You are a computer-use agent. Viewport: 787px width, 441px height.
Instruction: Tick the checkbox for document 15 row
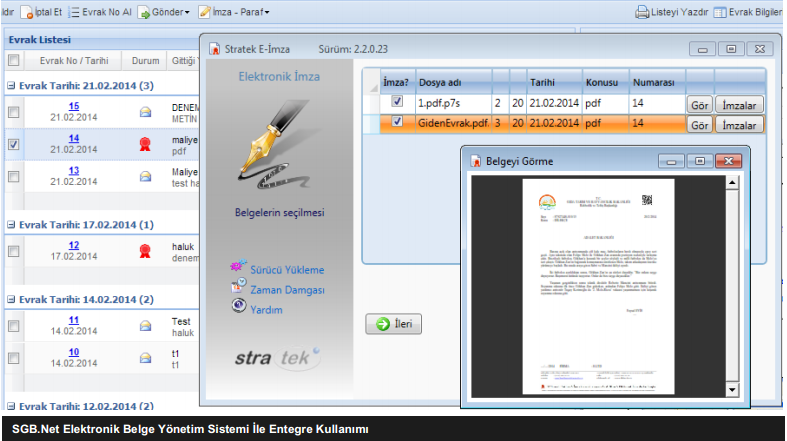[x=13, y=112]
